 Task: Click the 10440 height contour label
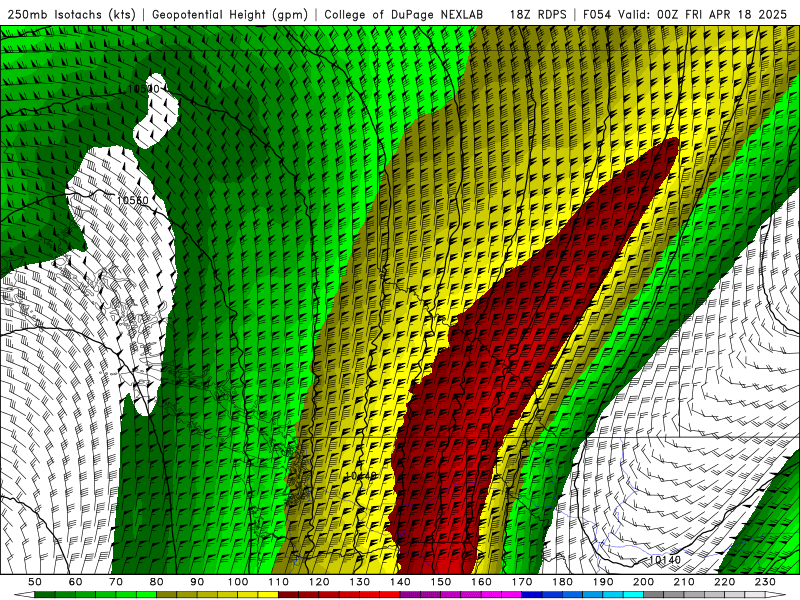click(x=361, y=476)
